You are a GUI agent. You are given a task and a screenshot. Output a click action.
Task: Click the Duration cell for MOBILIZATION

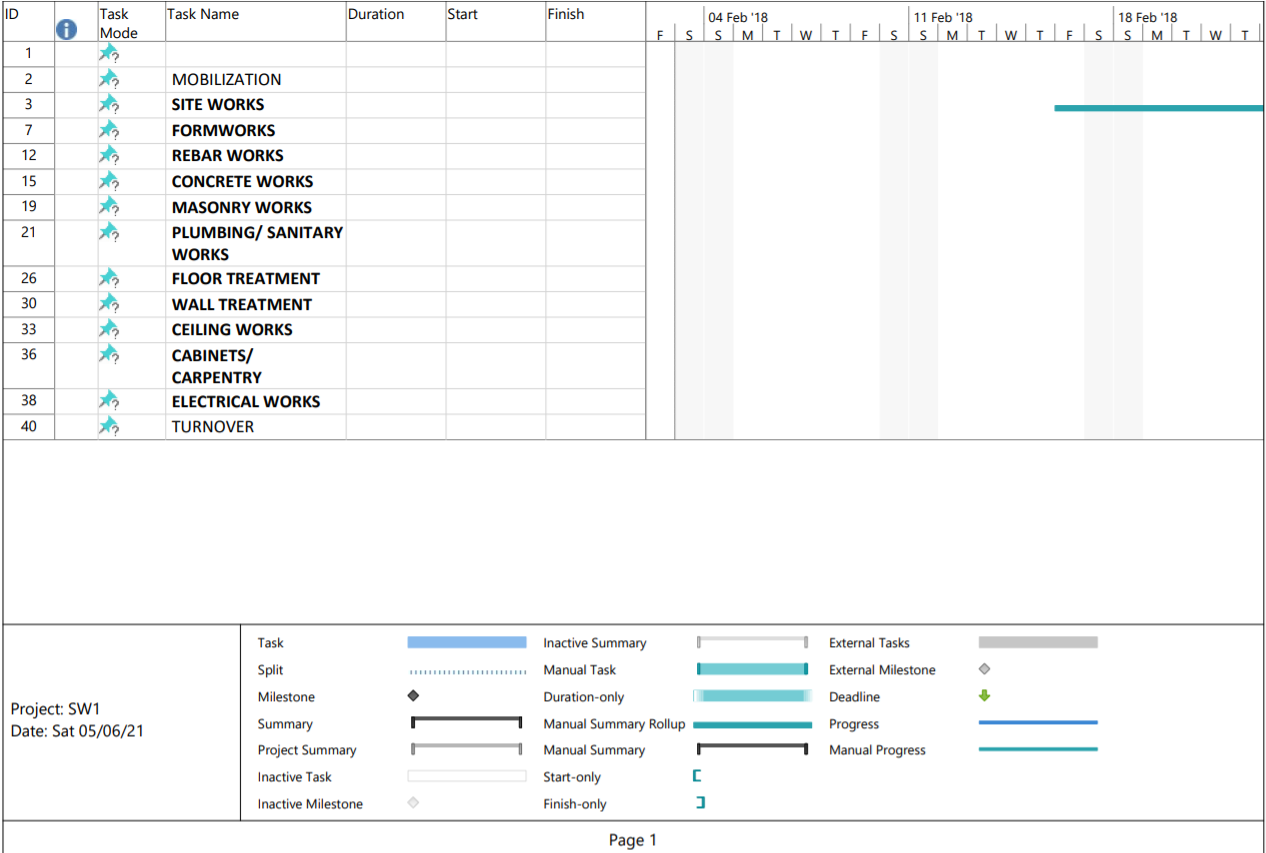coord(394,77)
